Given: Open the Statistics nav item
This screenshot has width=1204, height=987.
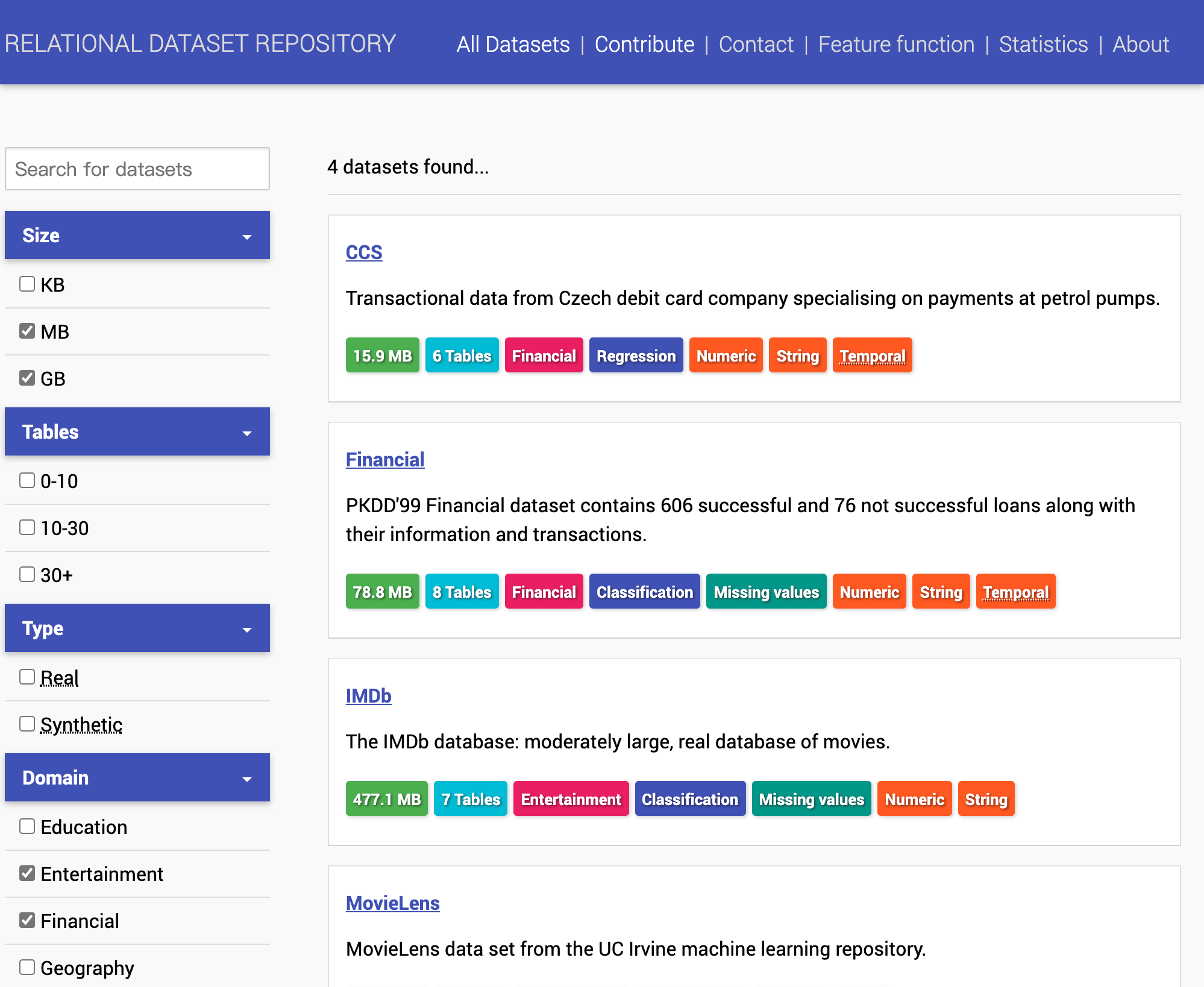Looking at the screenshot, I should (x=1043, y=45).
